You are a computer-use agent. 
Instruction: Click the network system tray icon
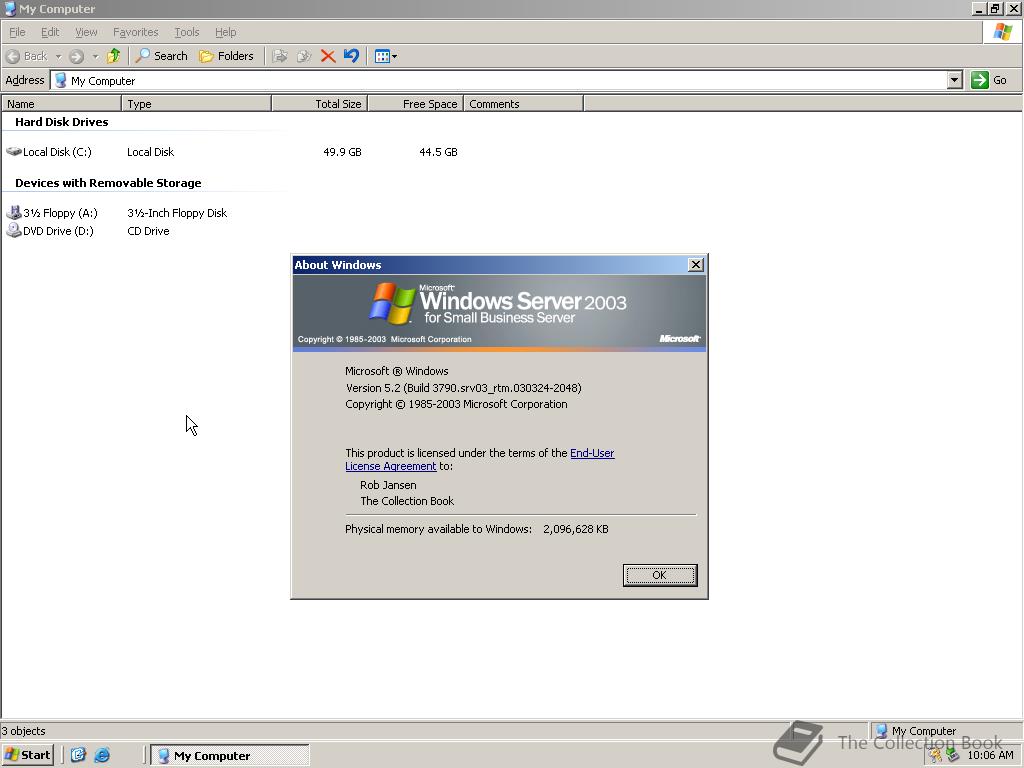coord(953,756)
